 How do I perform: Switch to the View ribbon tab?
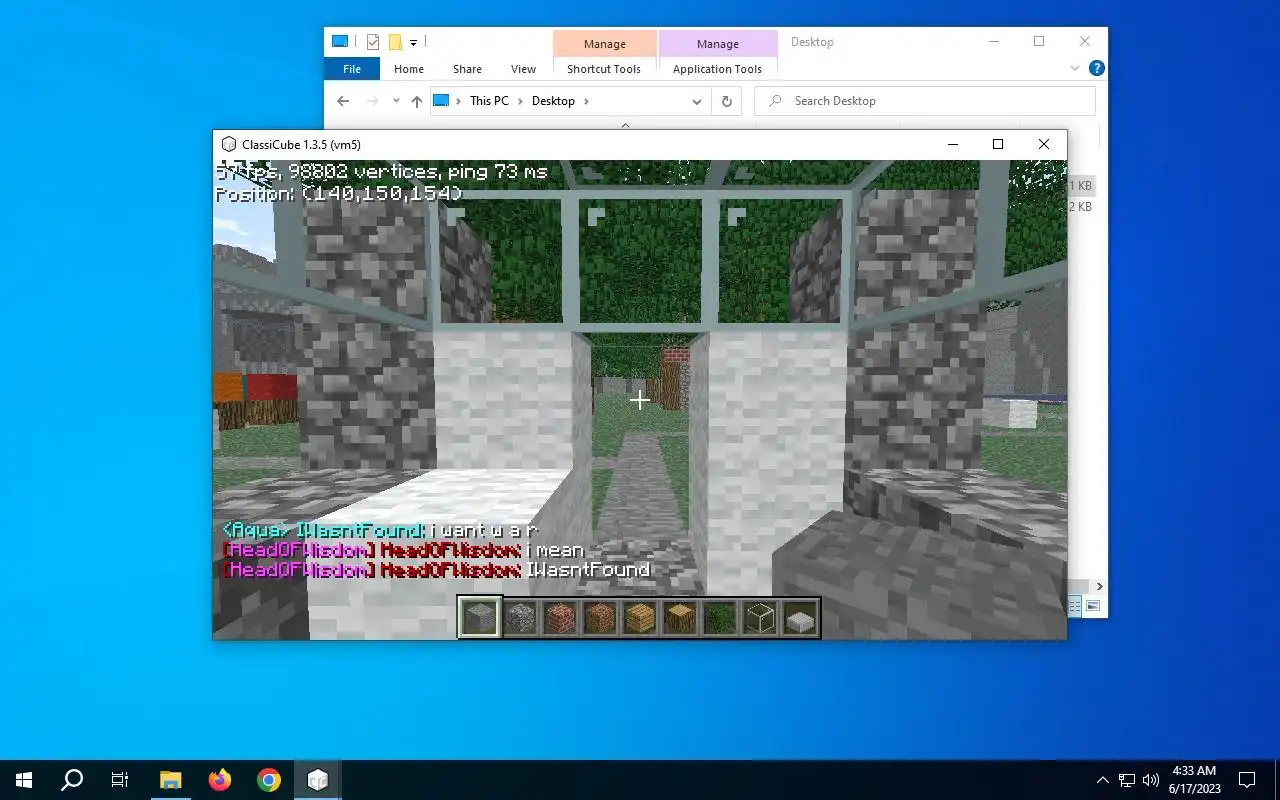523,69
